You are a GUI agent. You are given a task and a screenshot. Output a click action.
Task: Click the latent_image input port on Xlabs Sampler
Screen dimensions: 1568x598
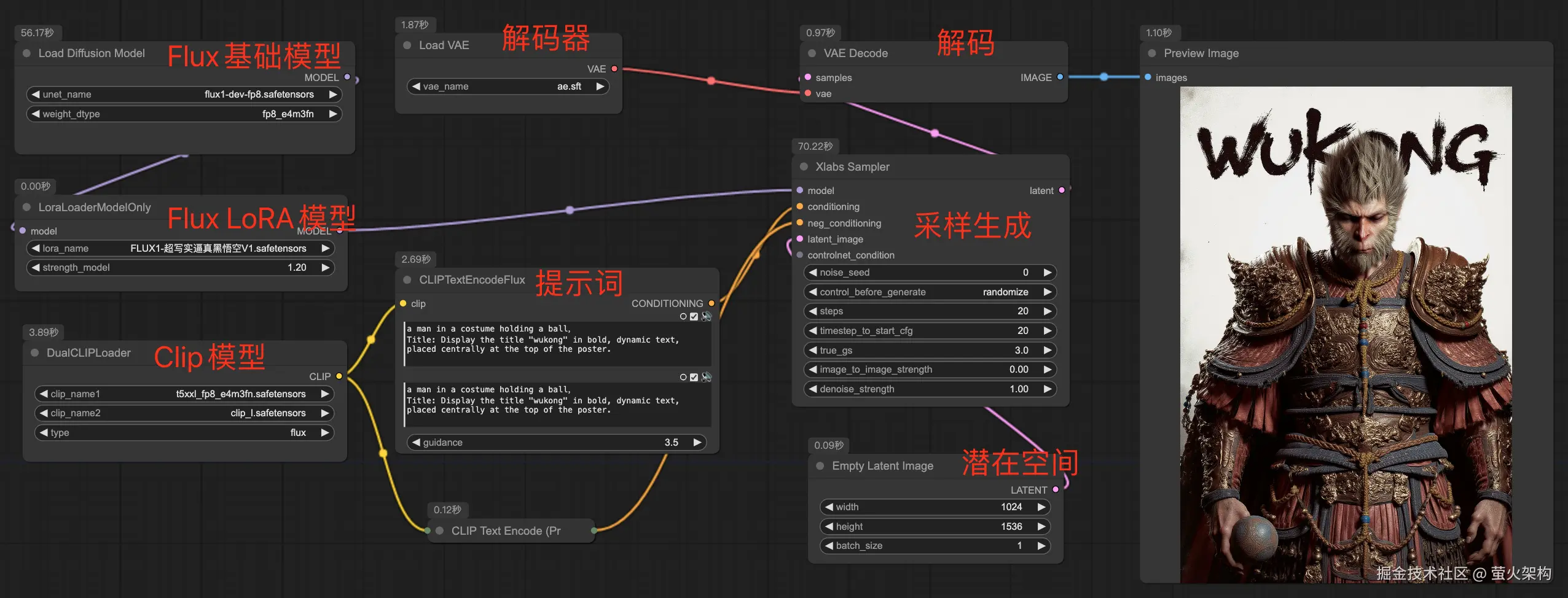(x=800, y=239)
